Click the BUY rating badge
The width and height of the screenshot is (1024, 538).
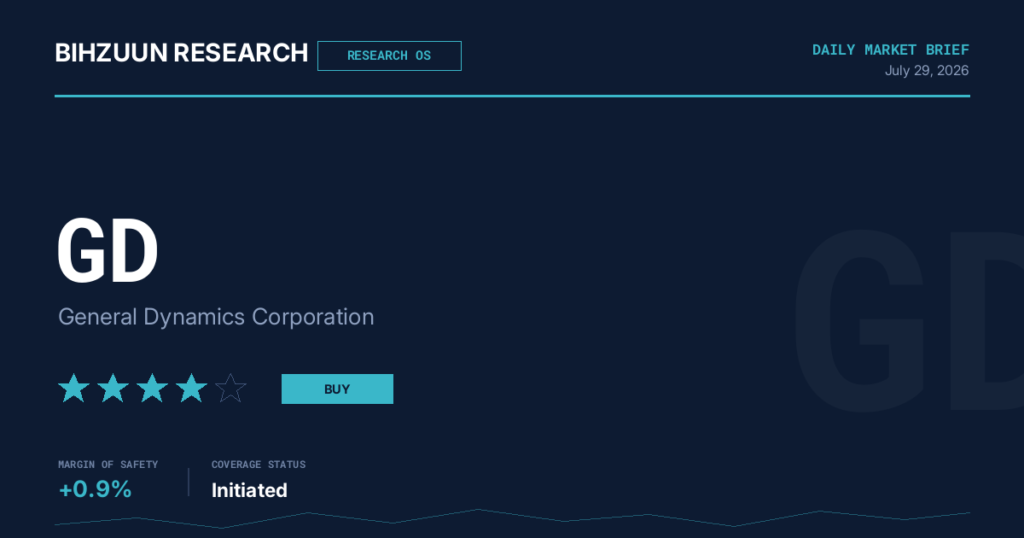point(337,389)
